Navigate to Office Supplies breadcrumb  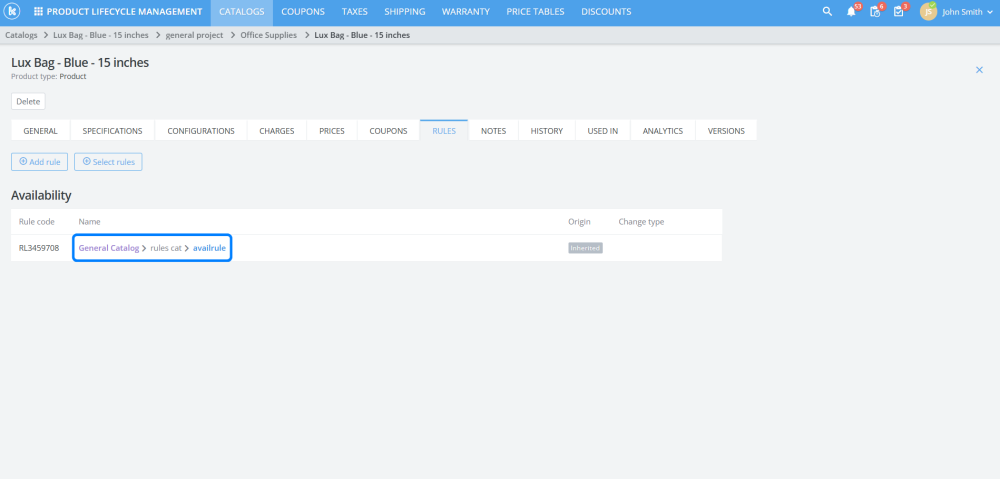(268, 35)
